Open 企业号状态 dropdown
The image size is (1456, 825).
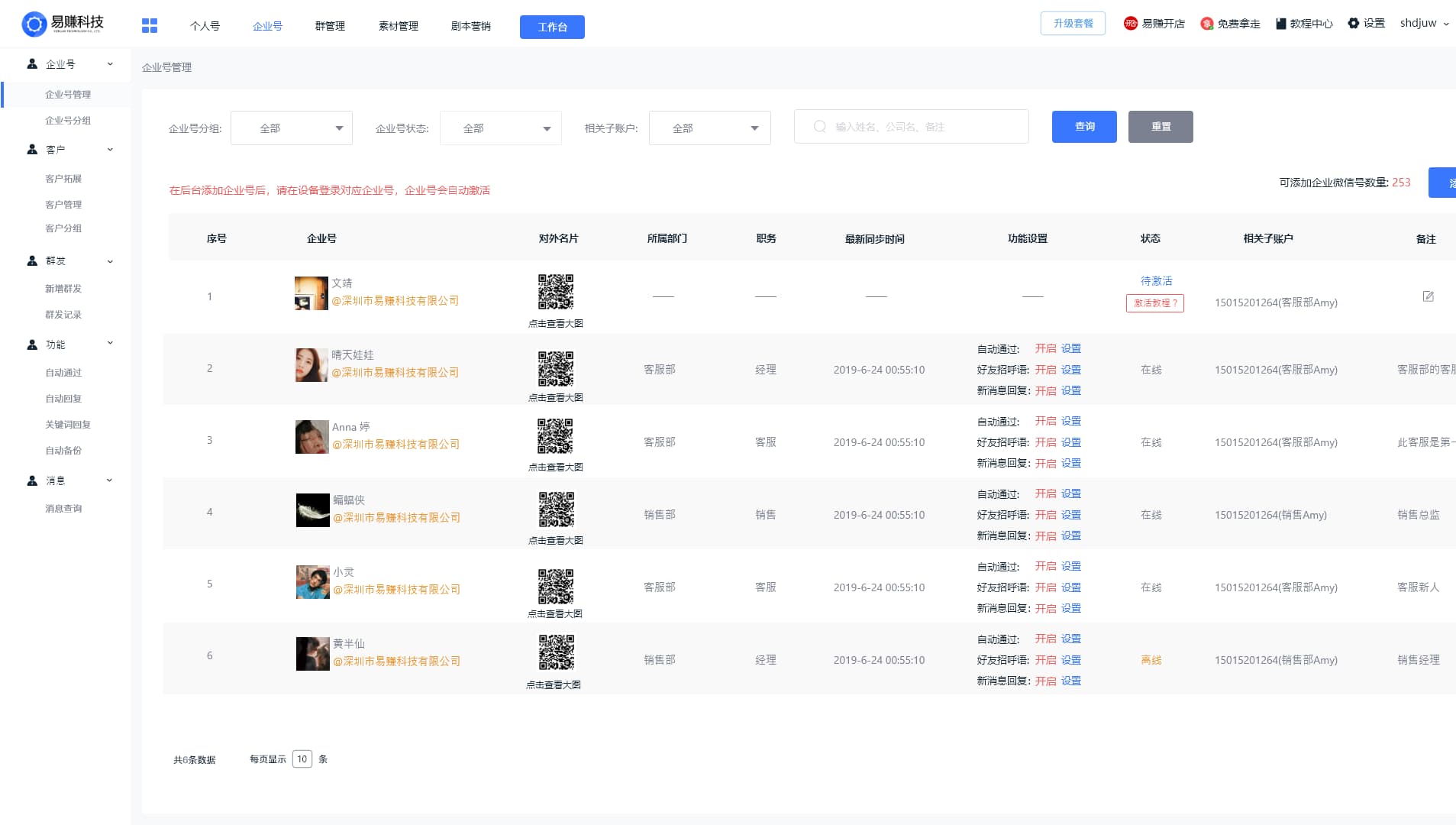(501, 128)
